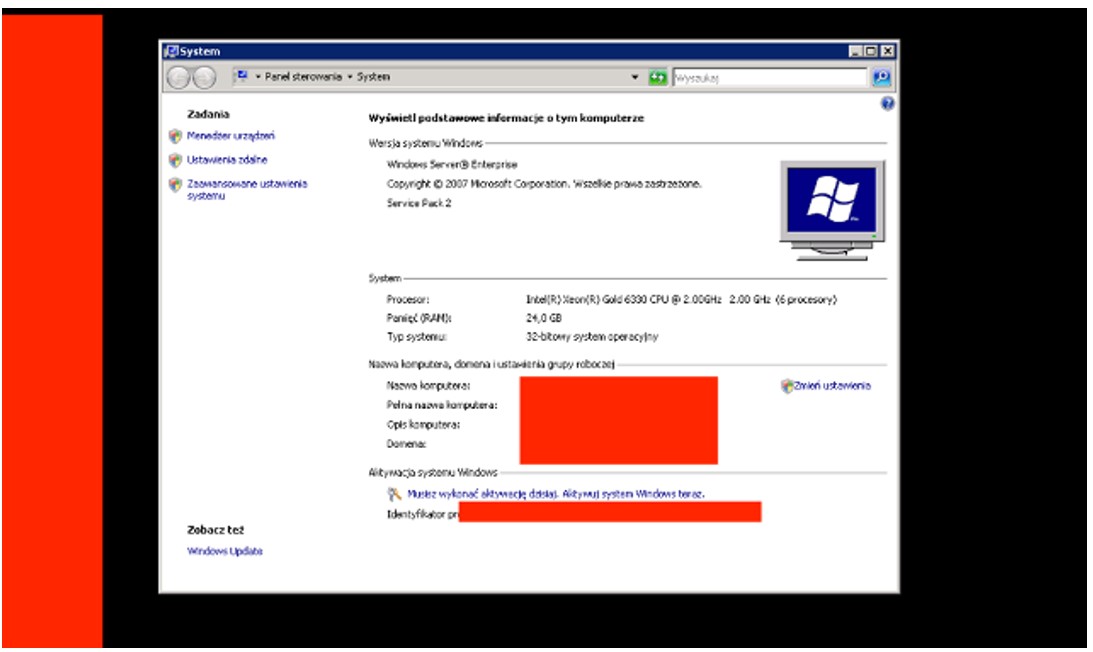
Task: Minimize the System window
Action: coord(856,51)
